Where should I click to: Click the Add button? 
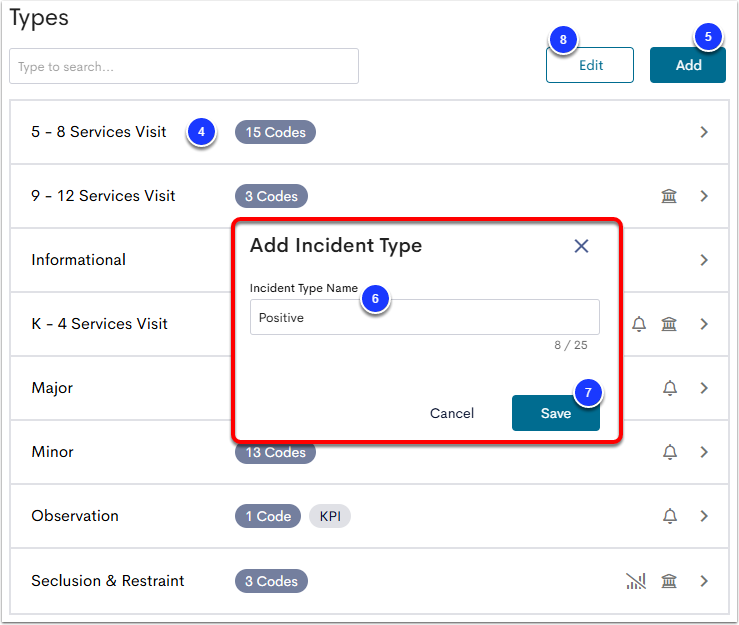[688, 65]
